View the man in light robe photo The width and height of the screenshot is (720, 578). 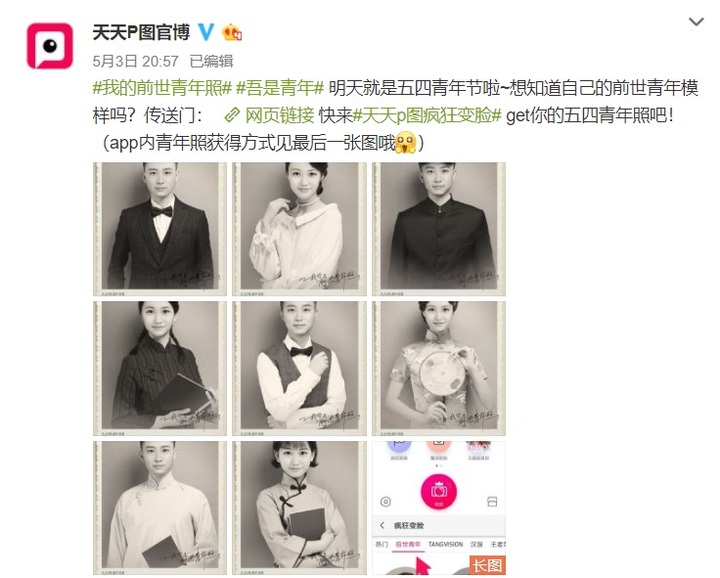[160, 508]
